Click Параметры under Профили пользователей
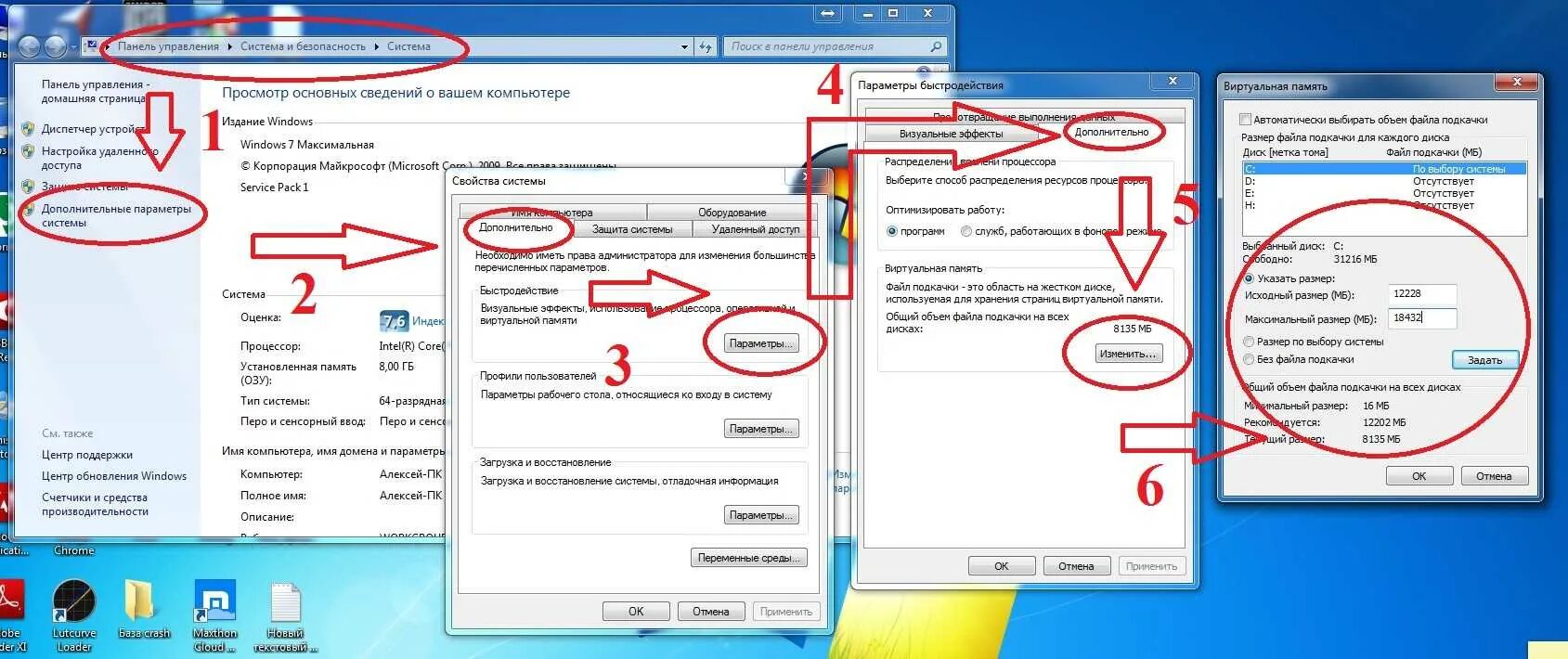 [761, 429]
